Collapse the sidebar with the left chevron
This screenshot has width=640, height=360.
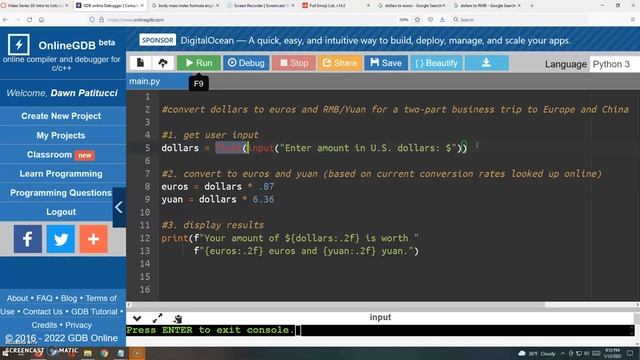pos(119,207)
